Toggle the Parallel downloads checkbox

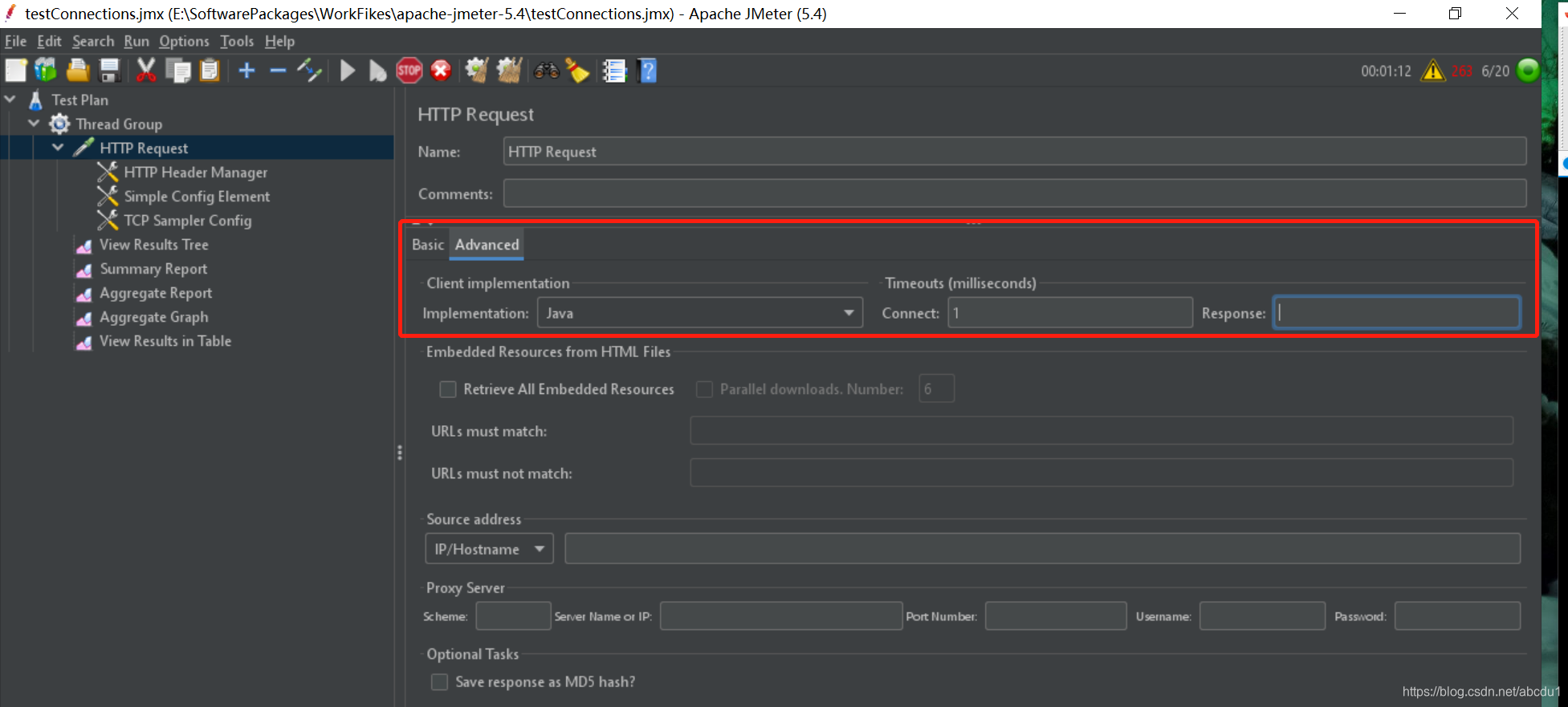pyautogui.click(x=704, y=389)
